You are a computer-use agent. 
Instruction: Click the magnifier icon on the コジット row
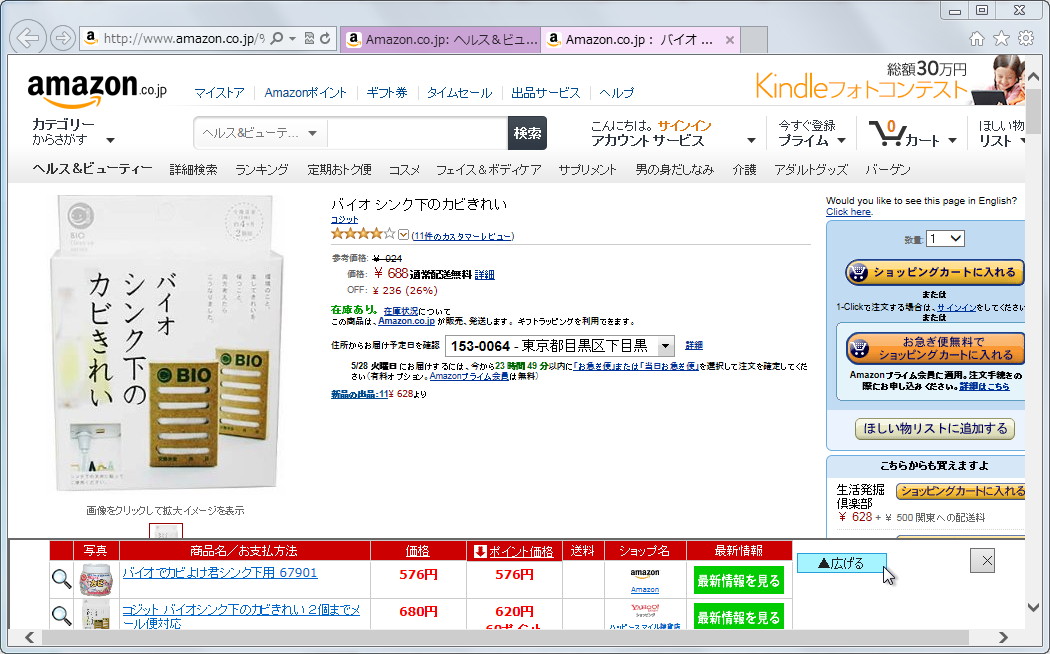pos(61,615)
